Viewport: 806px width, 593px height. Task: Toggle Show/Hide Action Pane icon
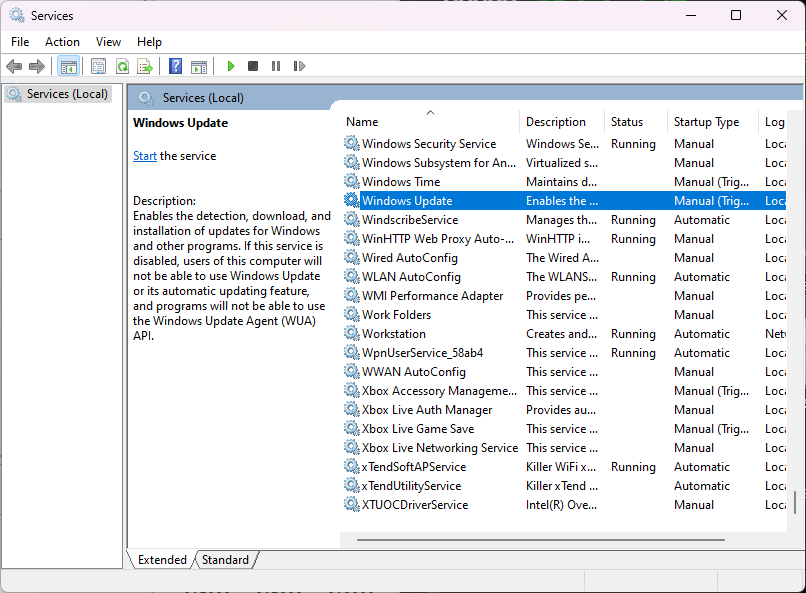tap(199, 66)
